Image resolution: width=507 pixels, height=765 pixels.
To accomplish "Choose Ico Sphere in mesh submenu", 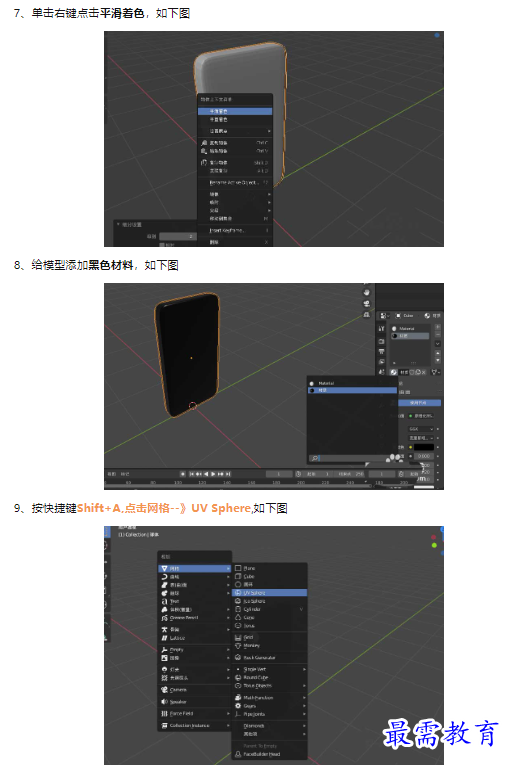I will click(270, 601).
